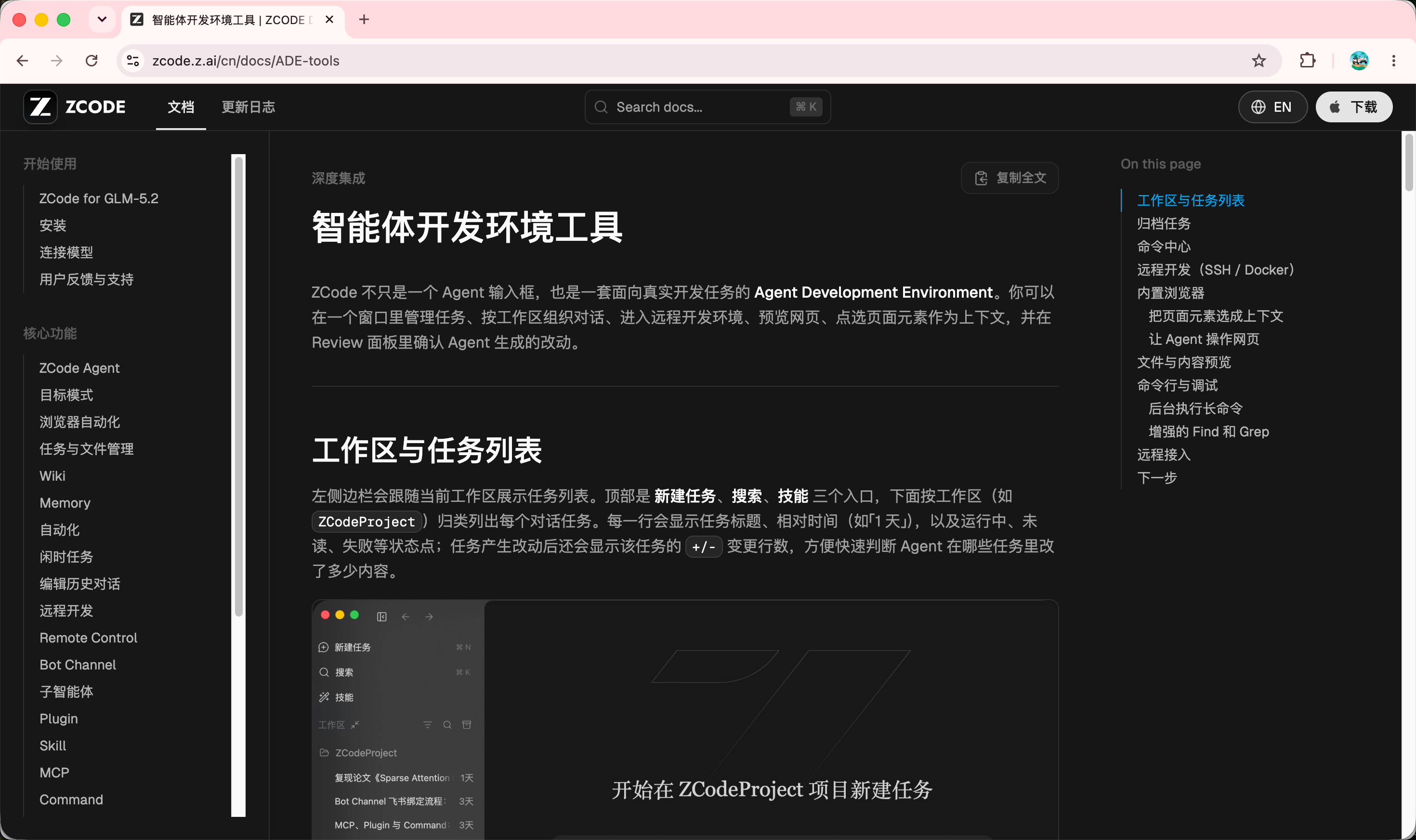1416x840 pixels.
Task: Open 浏览器自动化 in sidebar
Action: tap(80, 422)
